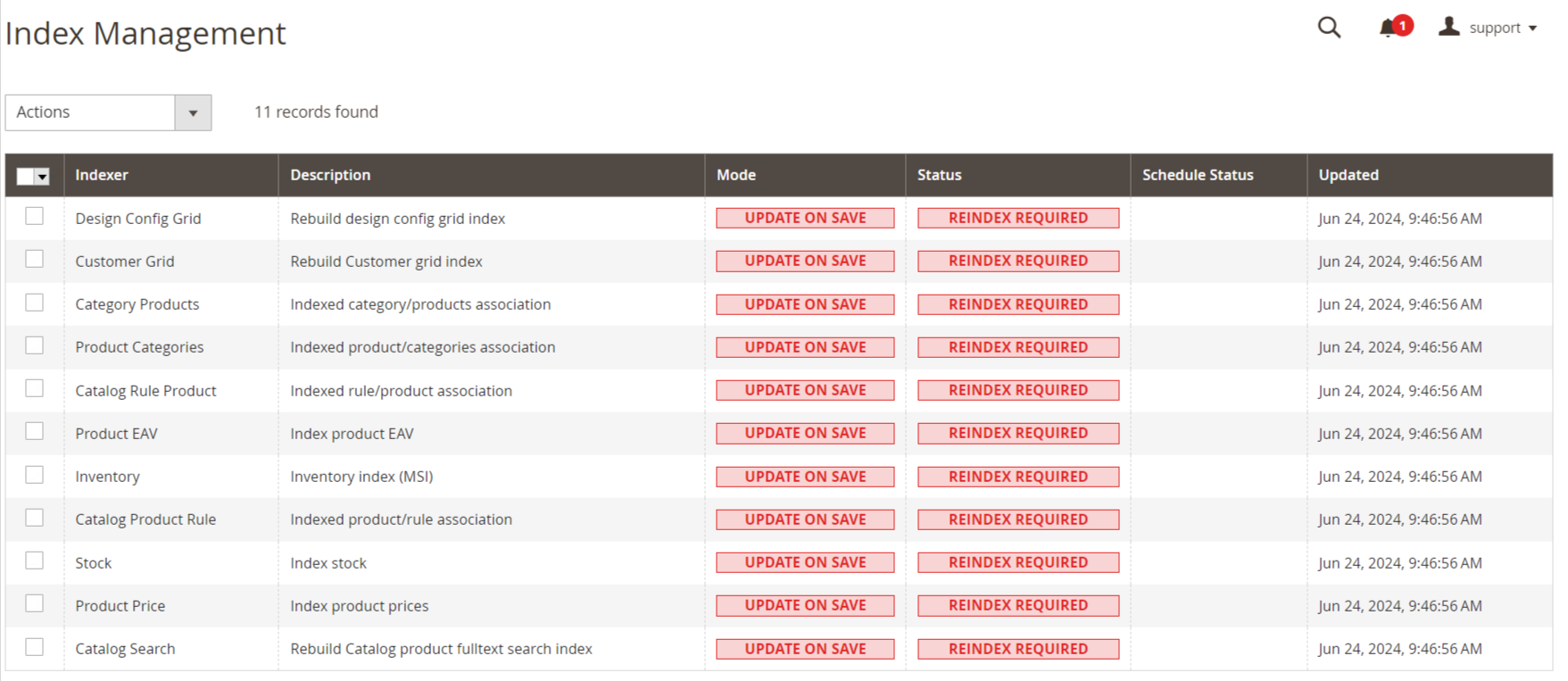Click the support user account icon
1568x681 pixels.
coord(1448,27)
